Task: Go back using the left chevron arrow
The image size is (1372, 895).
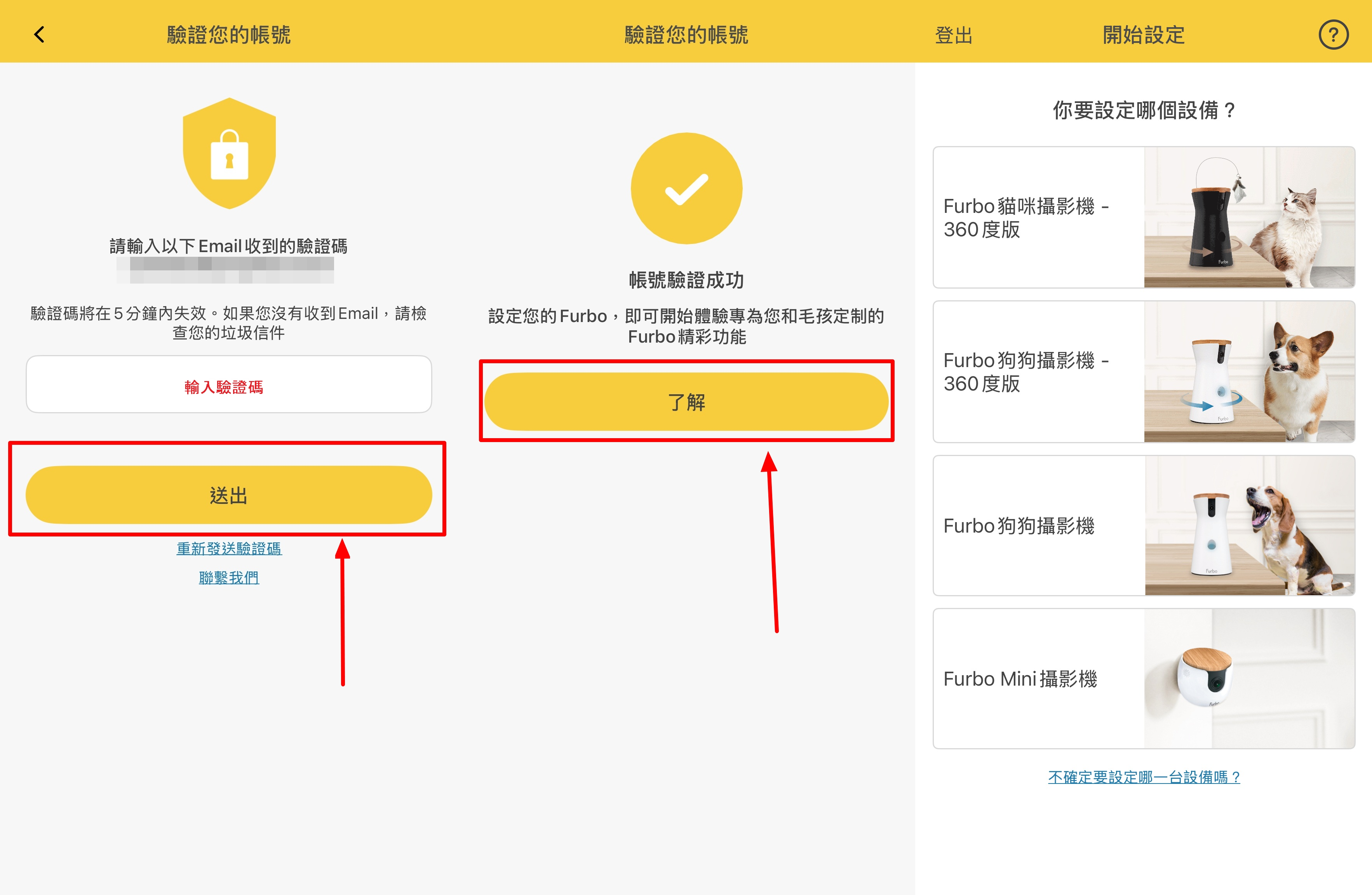Action: pyautogui.click(x=39, y=35)
